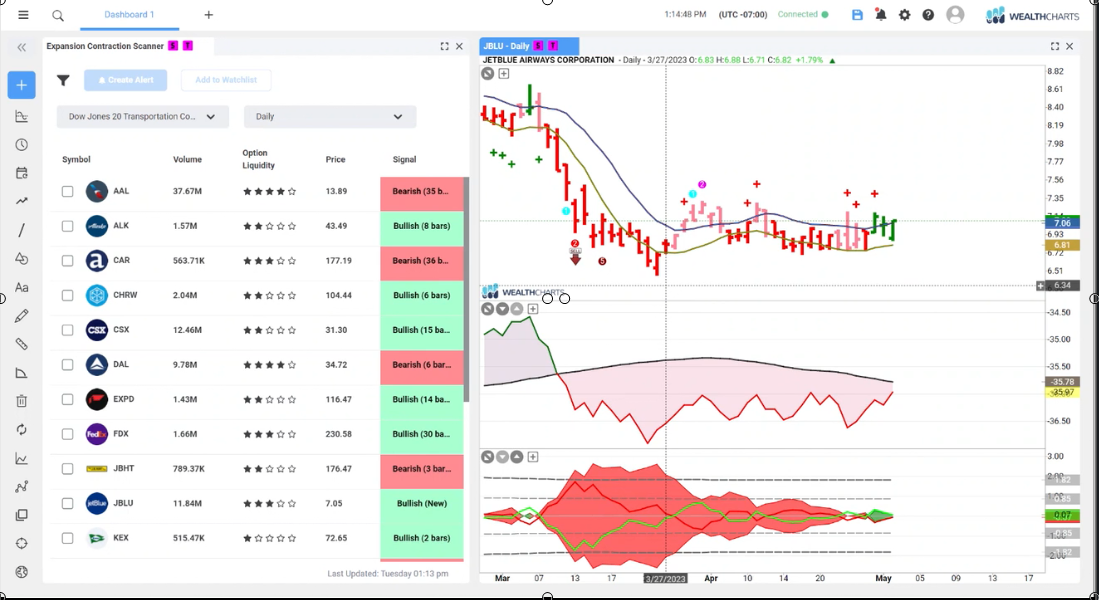Tick the ALK row checkbox
This screenshot has height=600, width=1099.
[x=67, y=226]
